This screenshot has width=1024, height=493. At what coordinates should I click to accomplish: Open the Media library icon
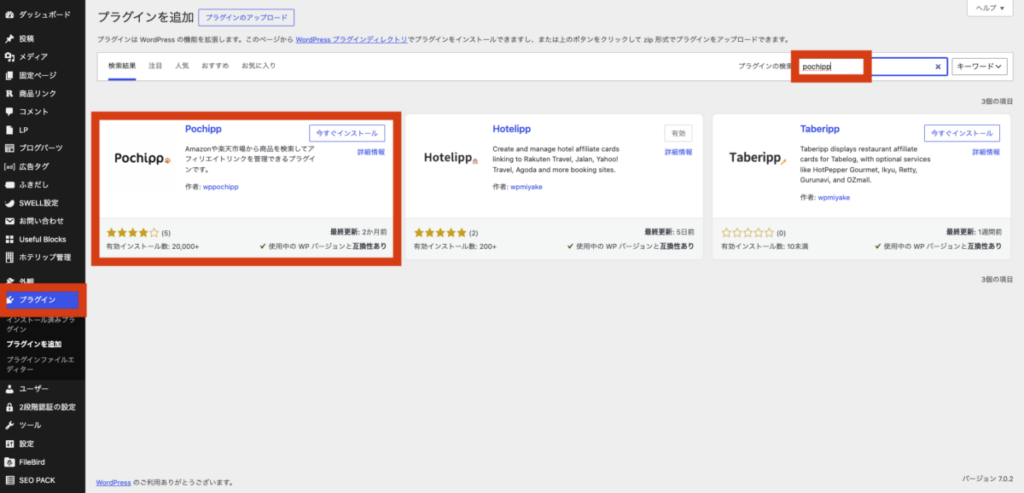click(x=9, y=57)
